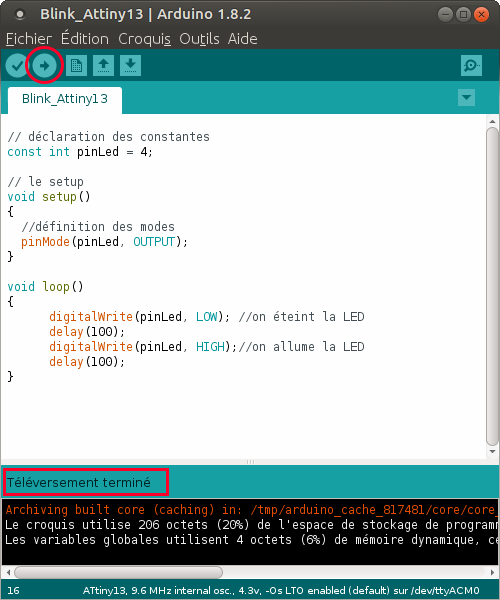Click the comment '//on éteint la LED'
The image size is (500, 600).
(301, 317)
